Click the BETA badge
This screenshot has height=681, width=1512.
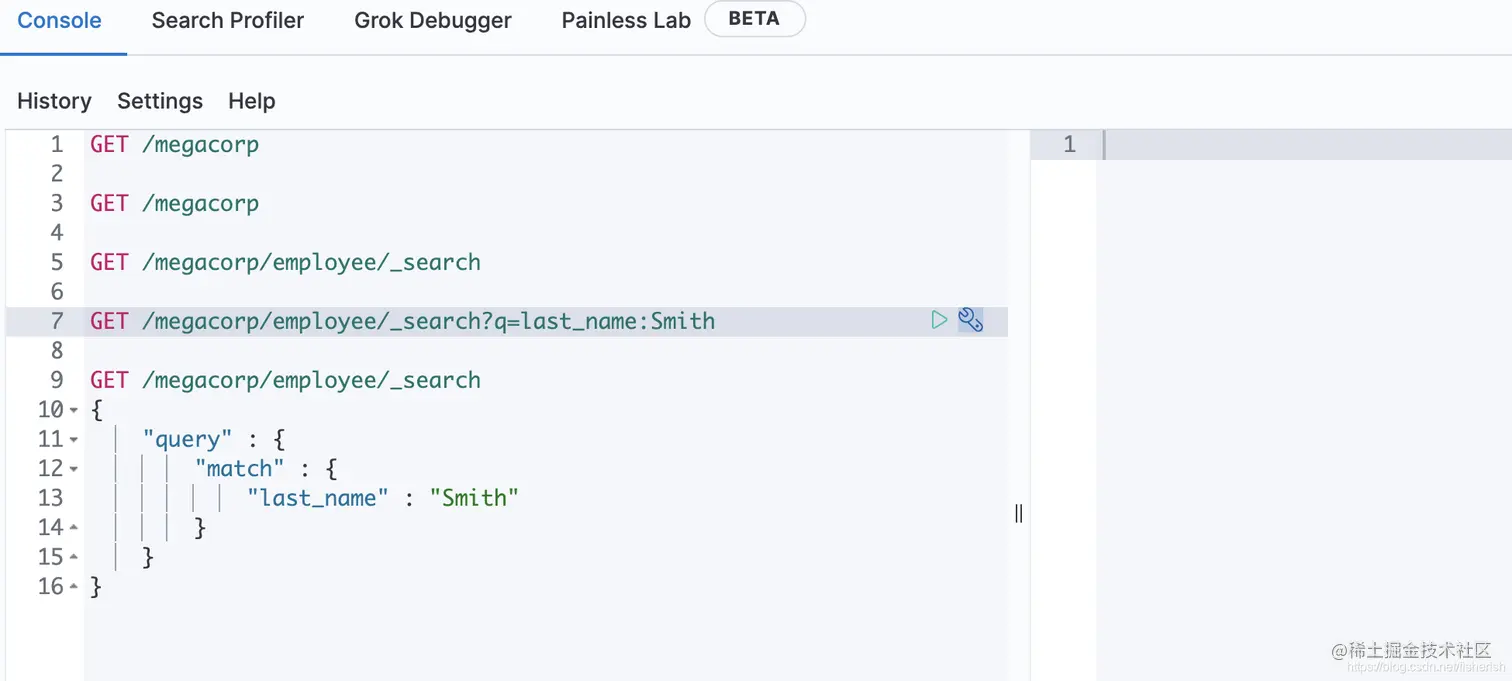tap(754, 19)
